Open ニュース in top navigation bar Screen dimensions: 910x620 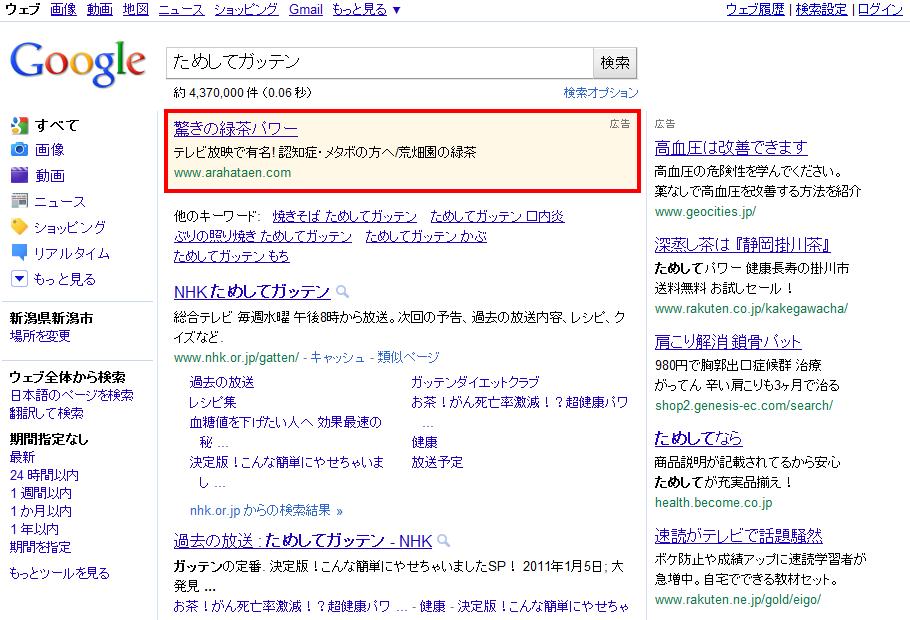click(x=181, y=9)
